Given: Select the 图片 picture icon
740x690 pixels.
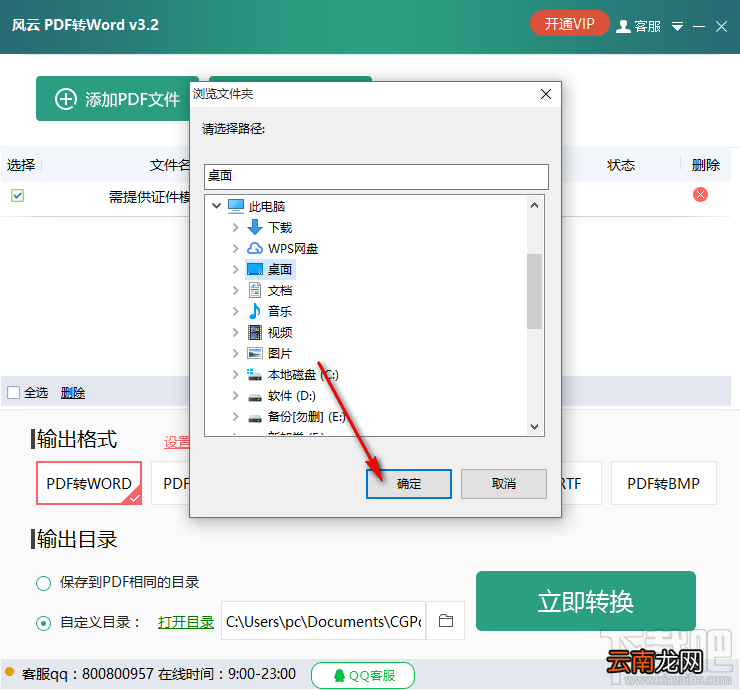Looking at the screenshot, I should [255, 353].
